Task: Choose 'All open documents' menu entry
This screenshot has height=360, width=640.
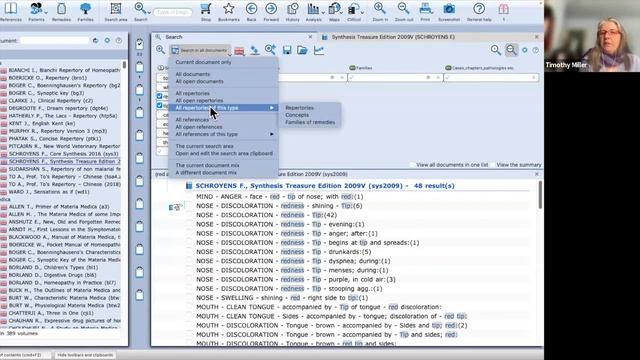Action: (200, 82)
